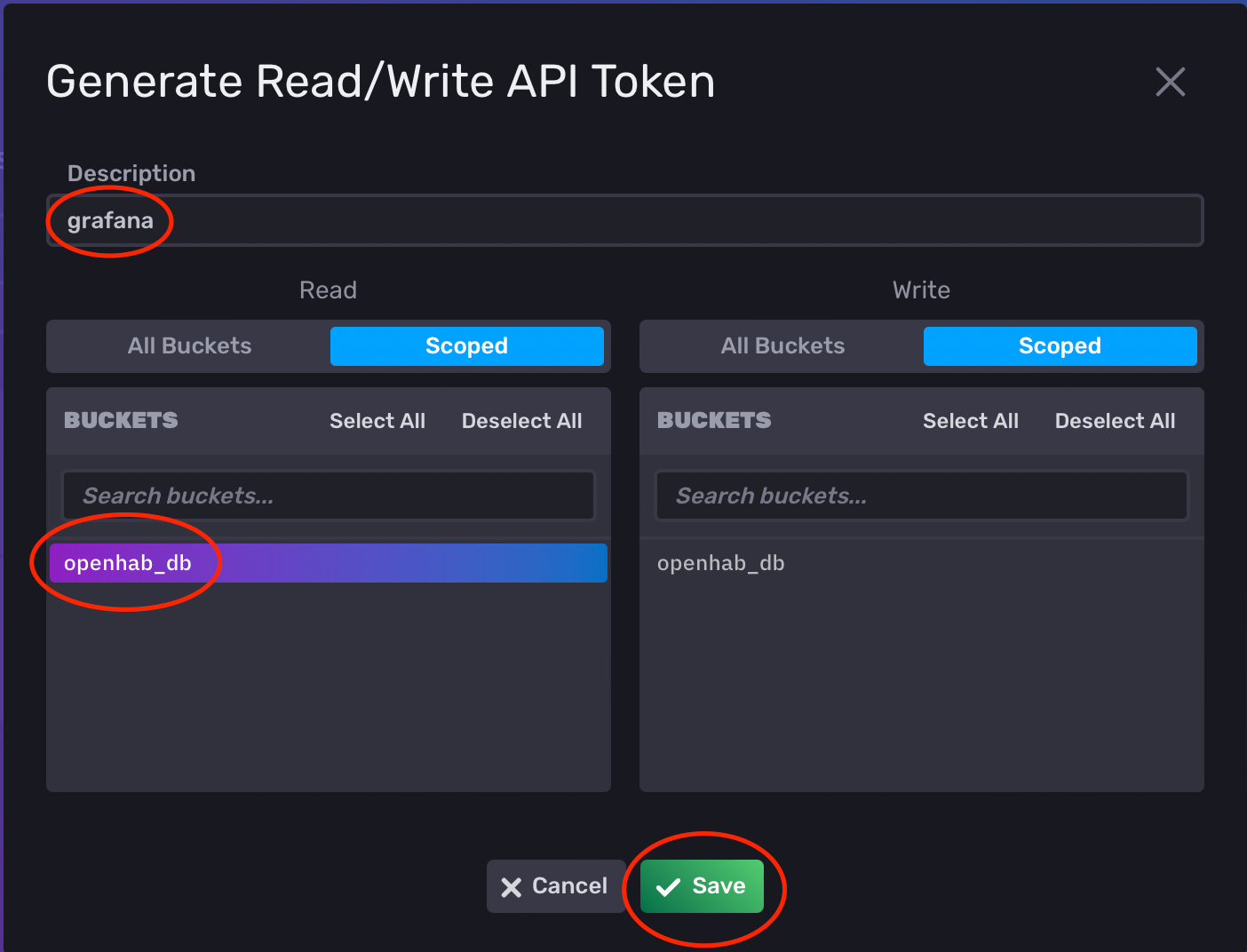1247x952 pixels.
Task: Select All buckets in Read panel
Action: coord(377,421)
